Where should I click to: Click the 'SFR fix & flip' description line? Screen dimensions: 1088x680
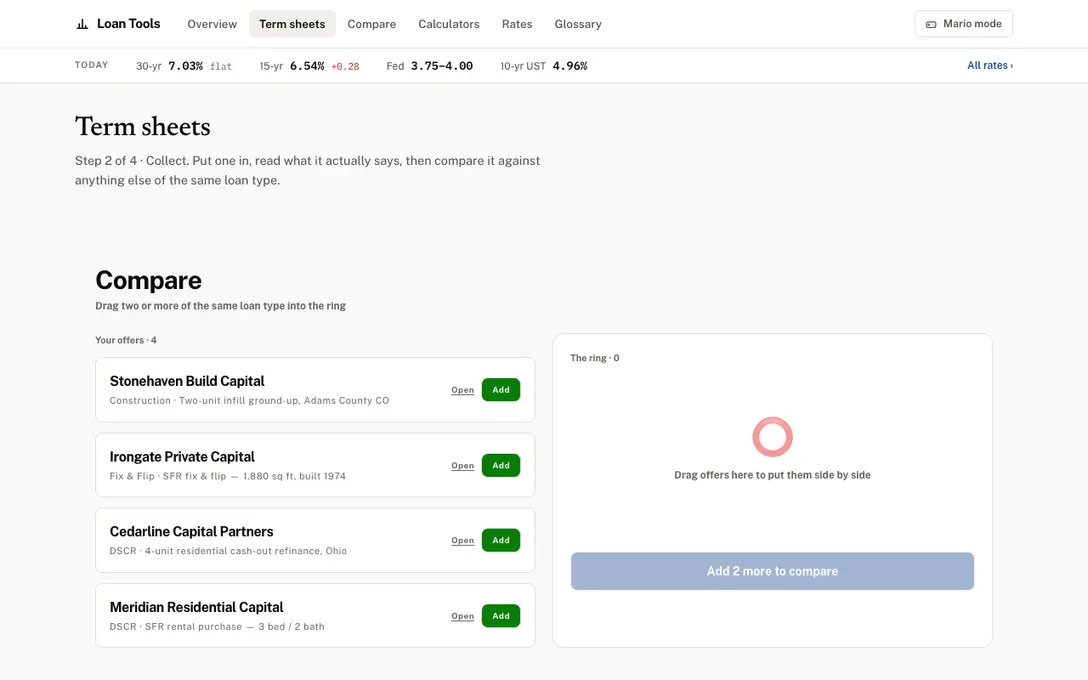click(228, 476)
